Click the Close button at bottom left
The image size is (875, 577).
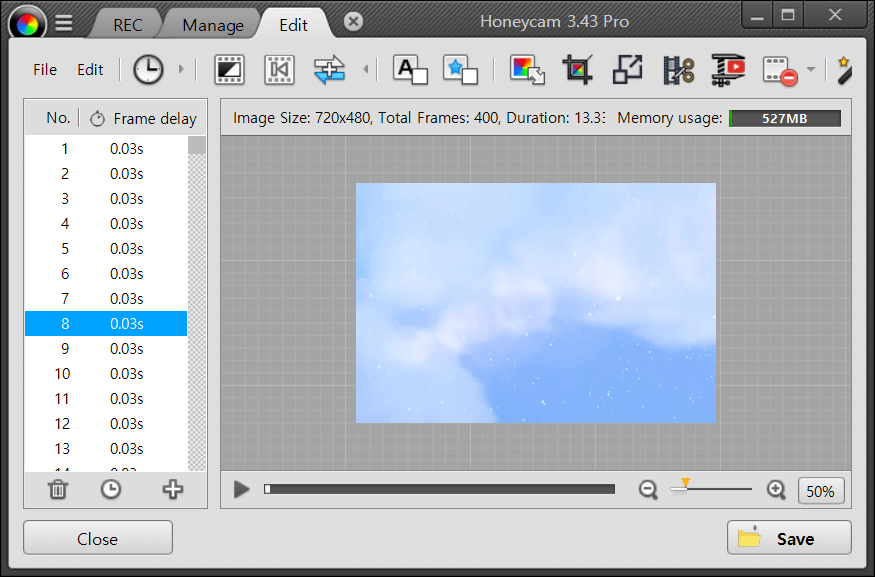(x=98, y=538)
